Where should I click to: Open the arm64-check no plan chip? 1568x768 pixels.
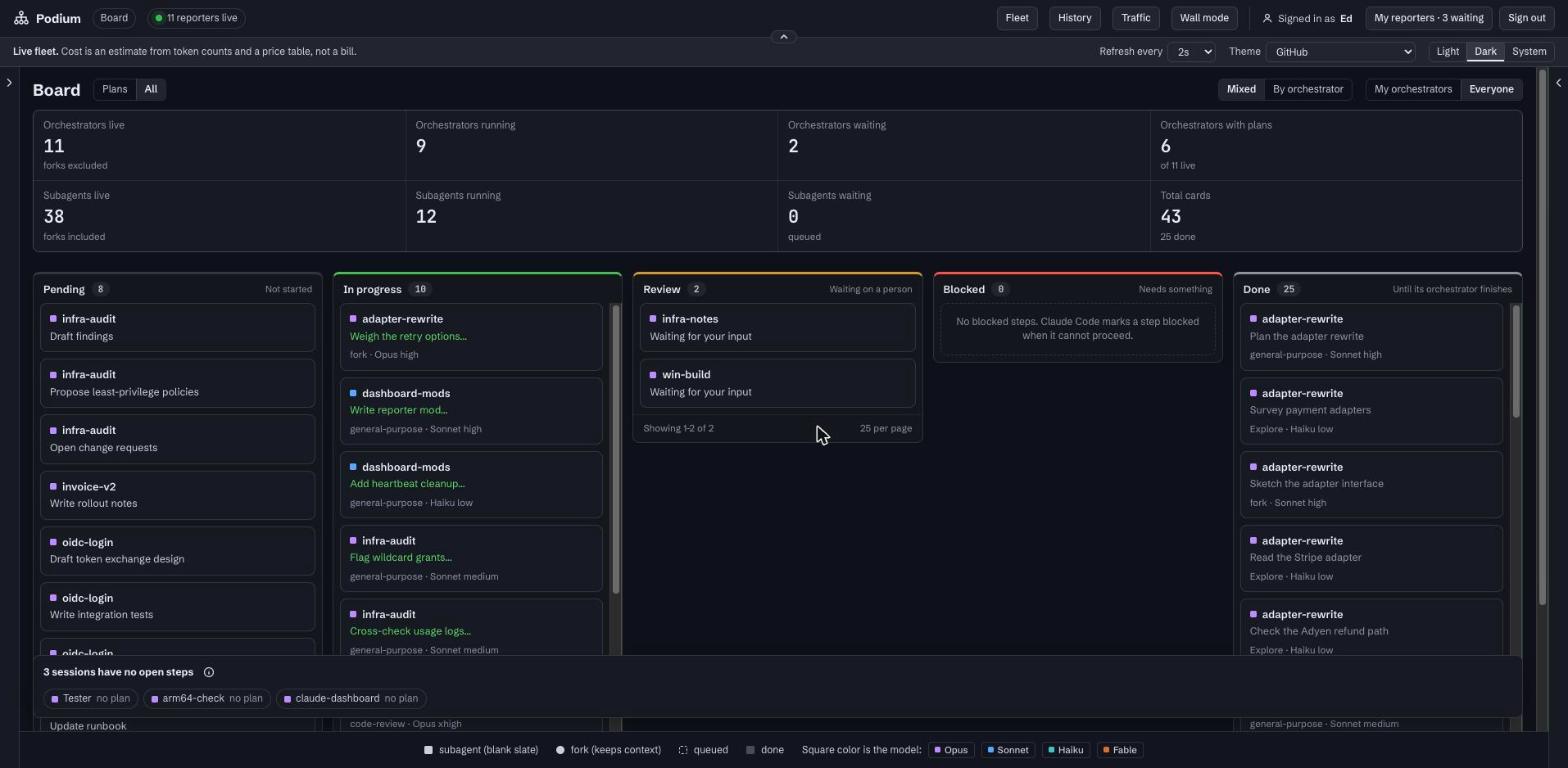click(x=207, y=699)
